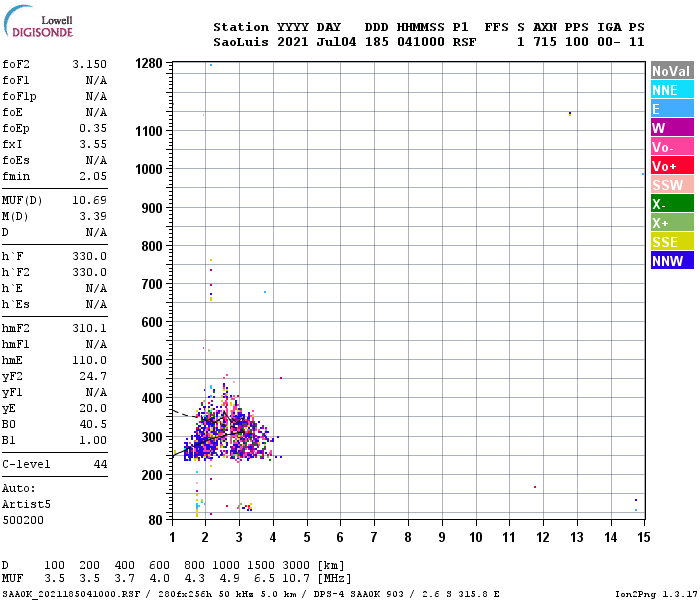
Task: Click the 7 MHz frequency axis label
Action: (374, 537)
